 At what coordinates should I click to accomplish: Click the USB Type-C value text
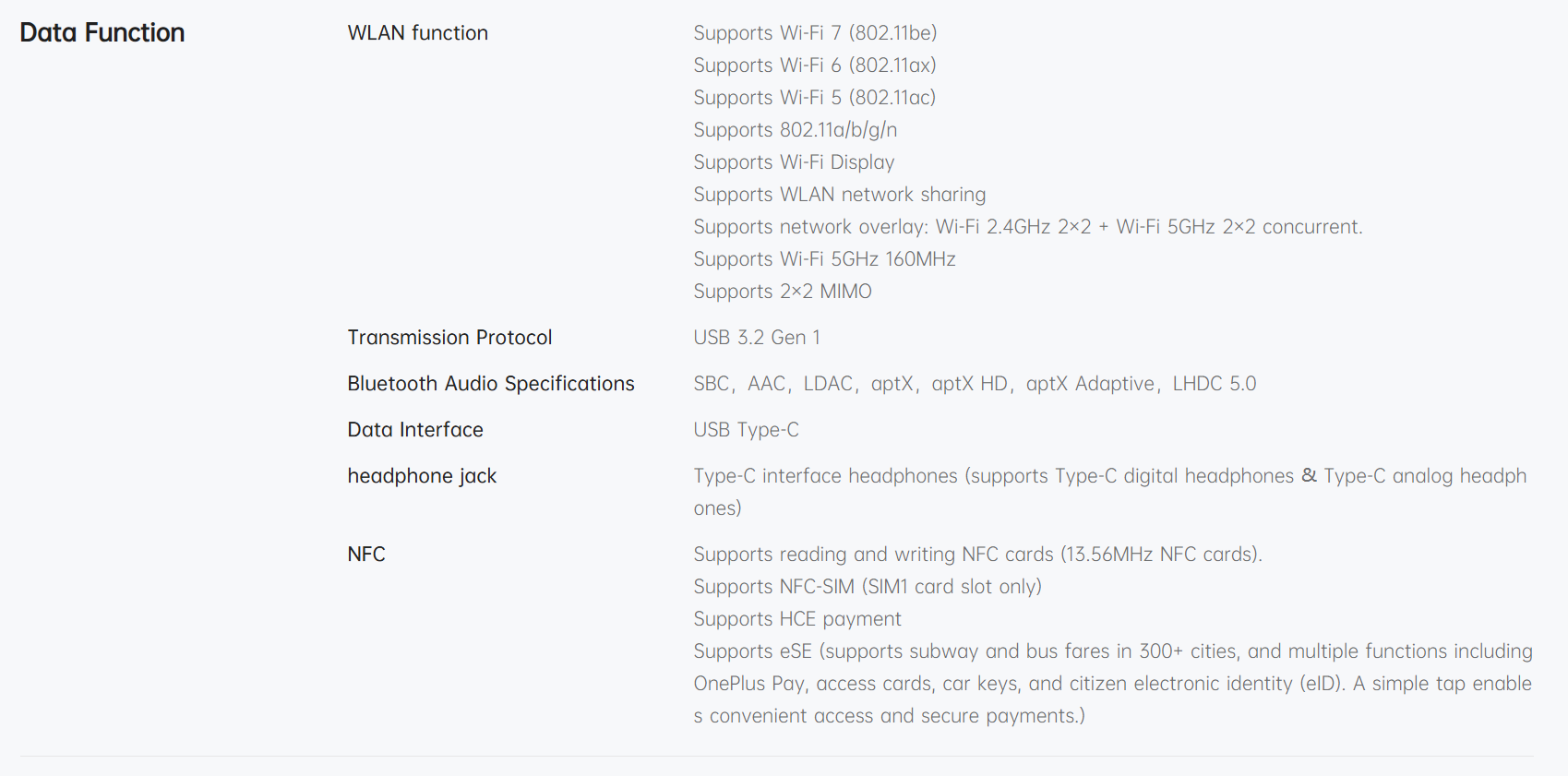point(746,430)
